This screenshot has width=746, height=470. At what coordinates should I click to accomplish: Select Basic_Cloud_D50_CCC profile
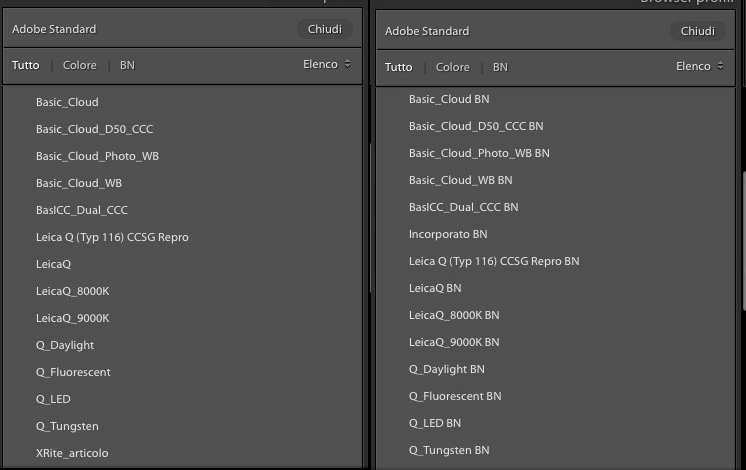point(94,129)
